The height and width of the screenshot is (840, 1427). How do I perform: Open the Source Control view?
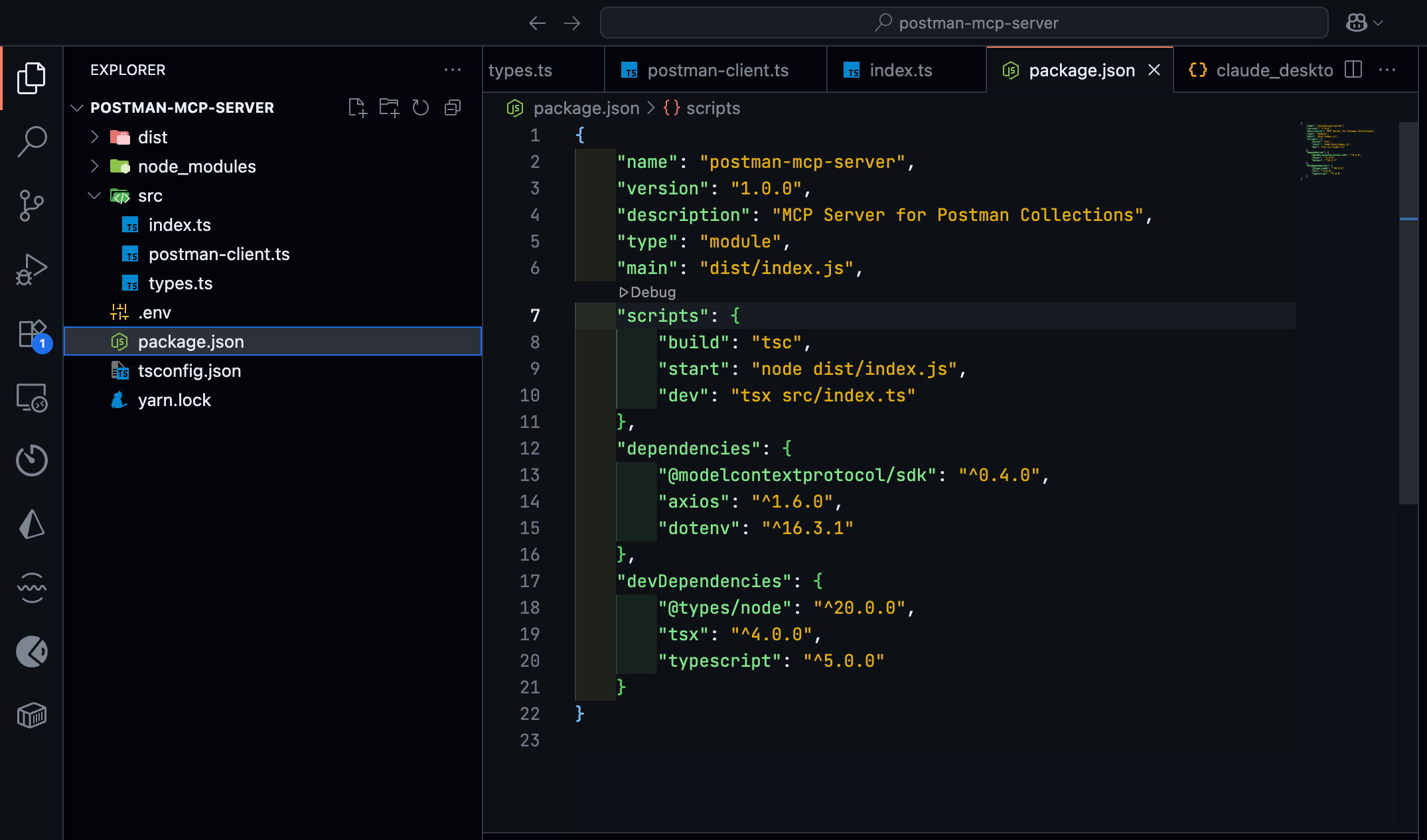31,206
